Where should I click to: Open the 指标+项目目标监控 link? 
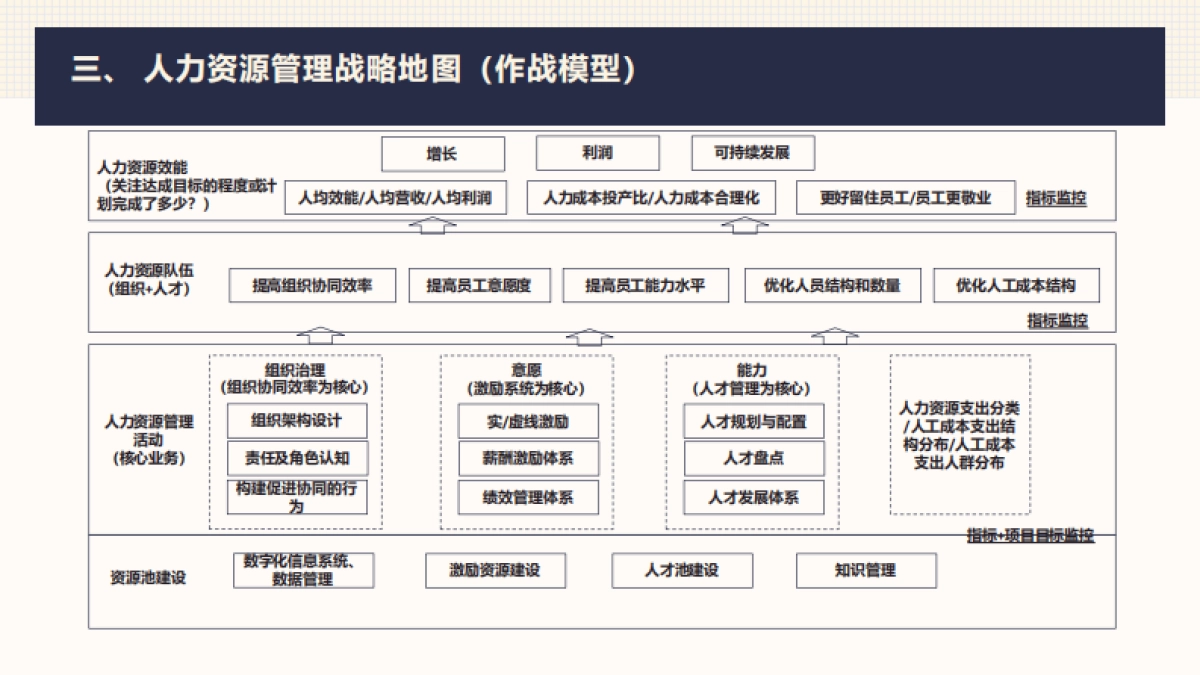coord(1028,536)
